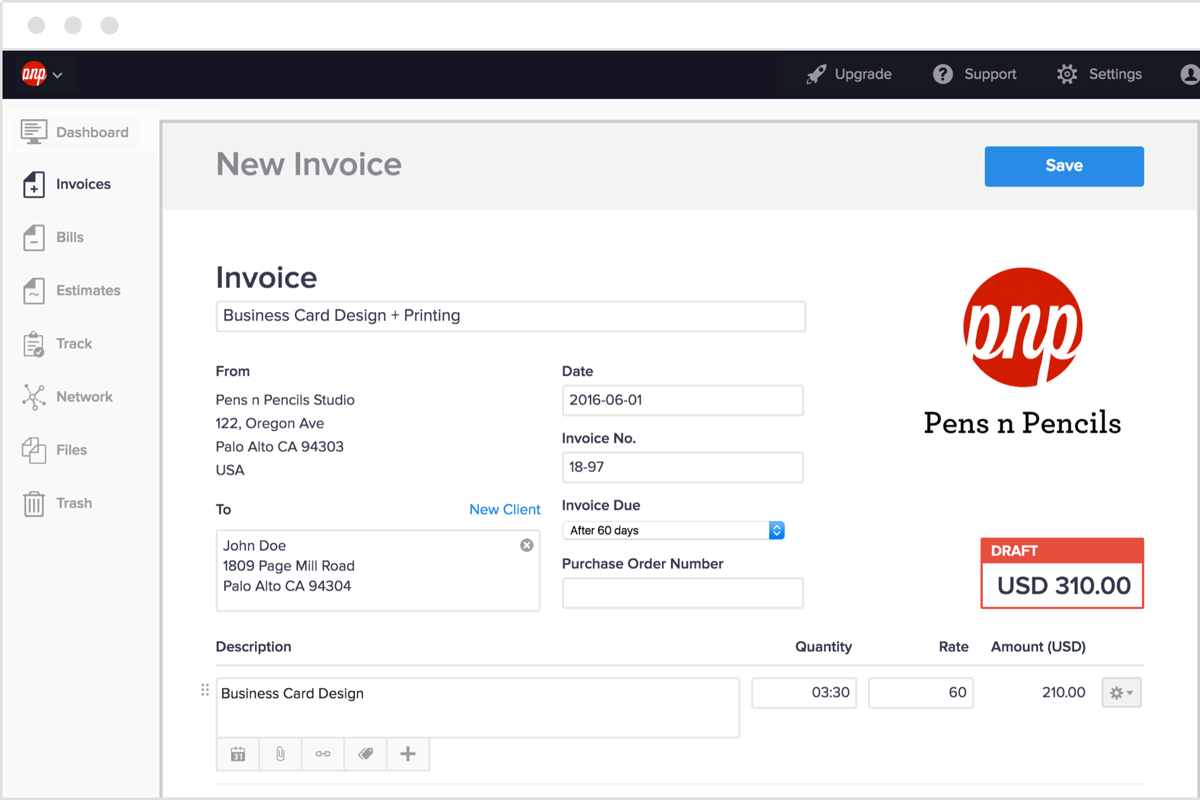Screen dimensions: 1200x800
Task: Click the Estimates sidebar icon
Action: (x=34, y=291)
